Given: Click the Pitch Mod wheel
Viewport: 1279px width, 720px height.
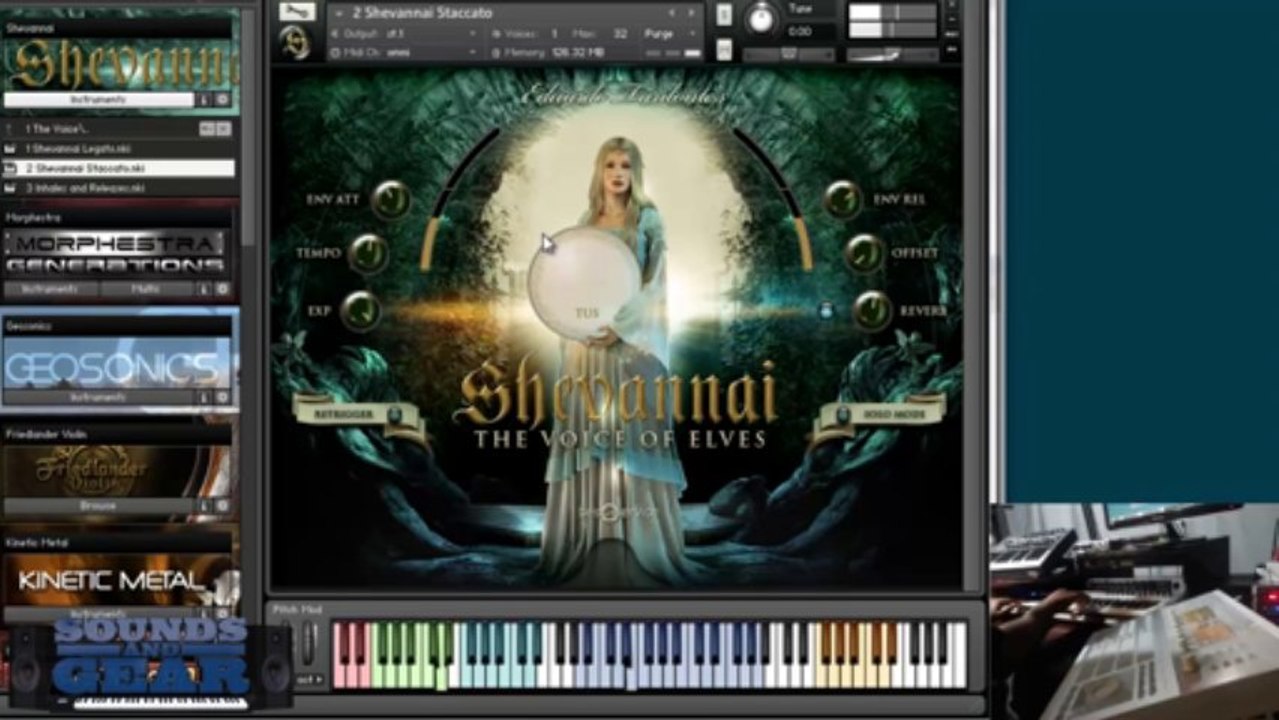Looking at the screenshot, I should pyautogui.click(x=309, y=644).
